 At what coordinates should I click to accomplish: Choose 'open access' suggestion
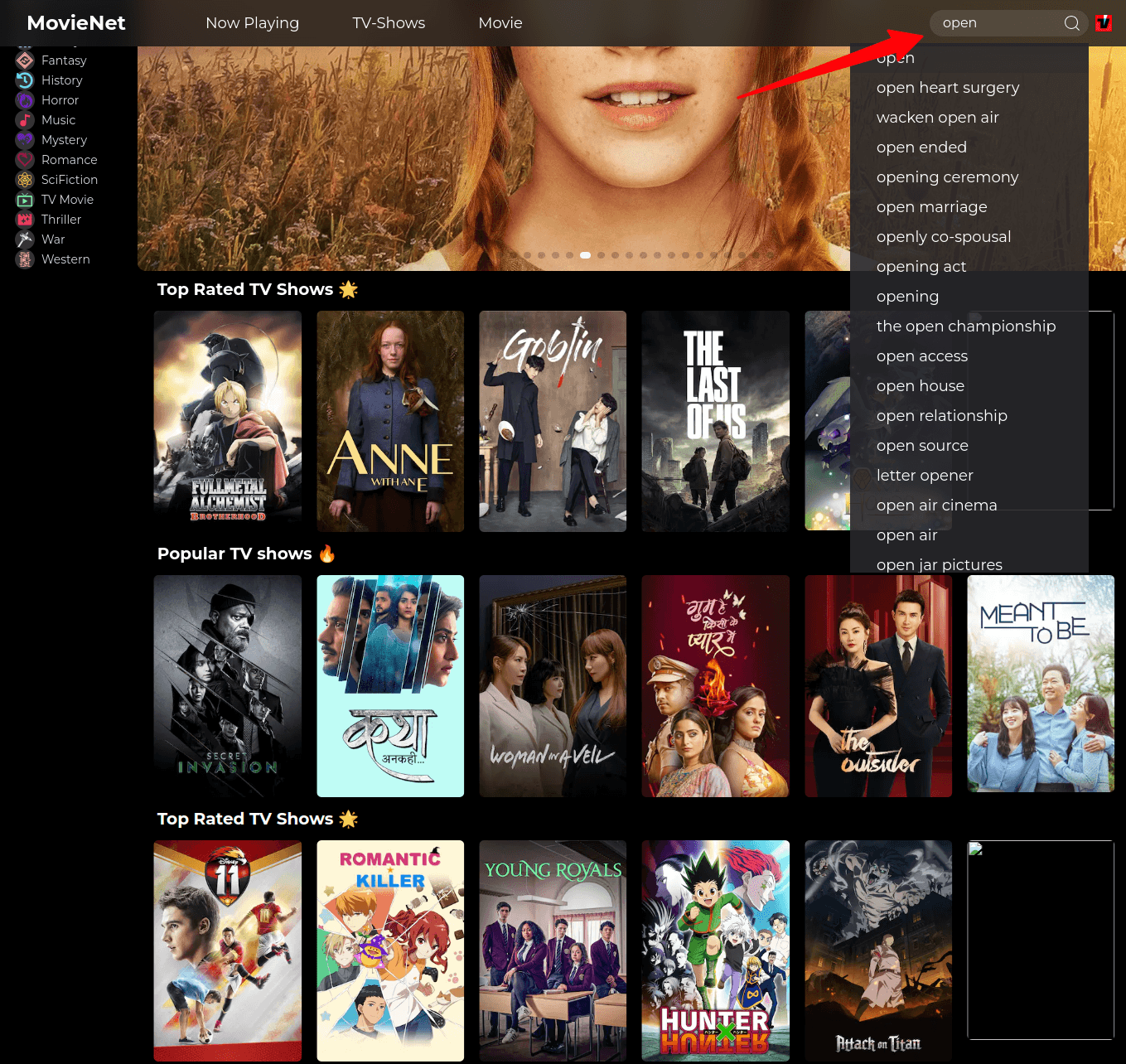coord(969,356)
